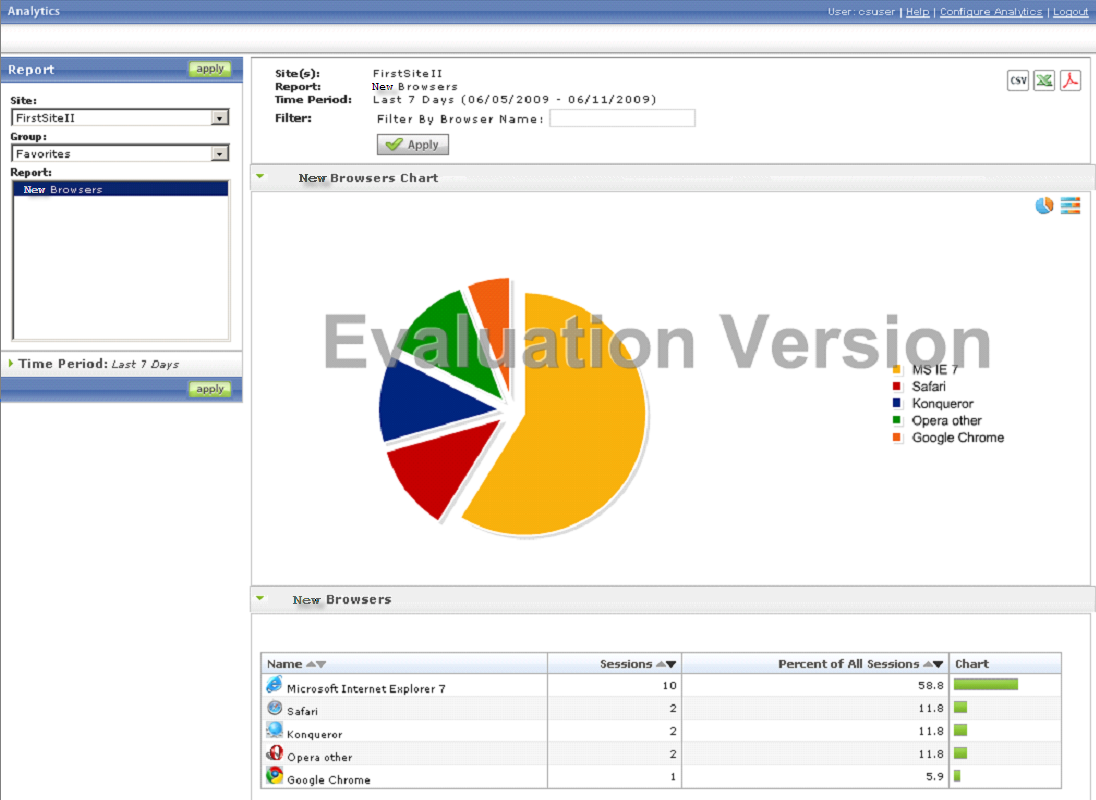Screen dimensions: 1096x800
Task: Sort Sessions column using its arrows
Action: pyautogui.click(x=665, y=664)
